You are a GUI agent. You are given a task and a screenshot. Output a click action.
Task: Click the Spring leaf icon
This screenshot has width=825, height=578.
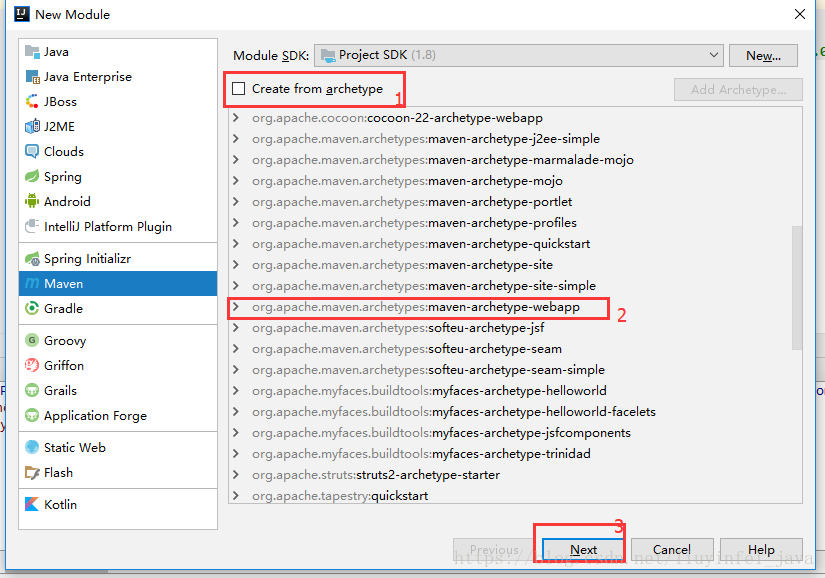pos(32,176)
